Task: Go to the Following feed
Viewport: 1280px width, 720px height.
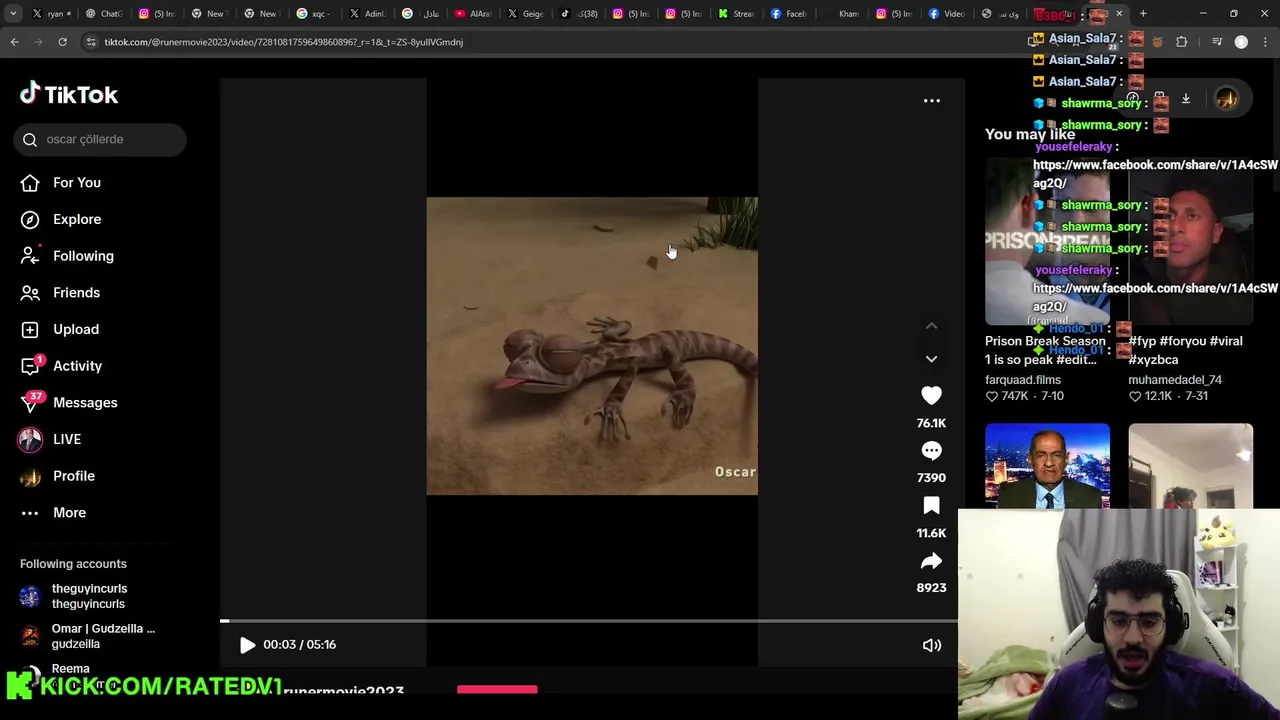Action: (83, 256)
